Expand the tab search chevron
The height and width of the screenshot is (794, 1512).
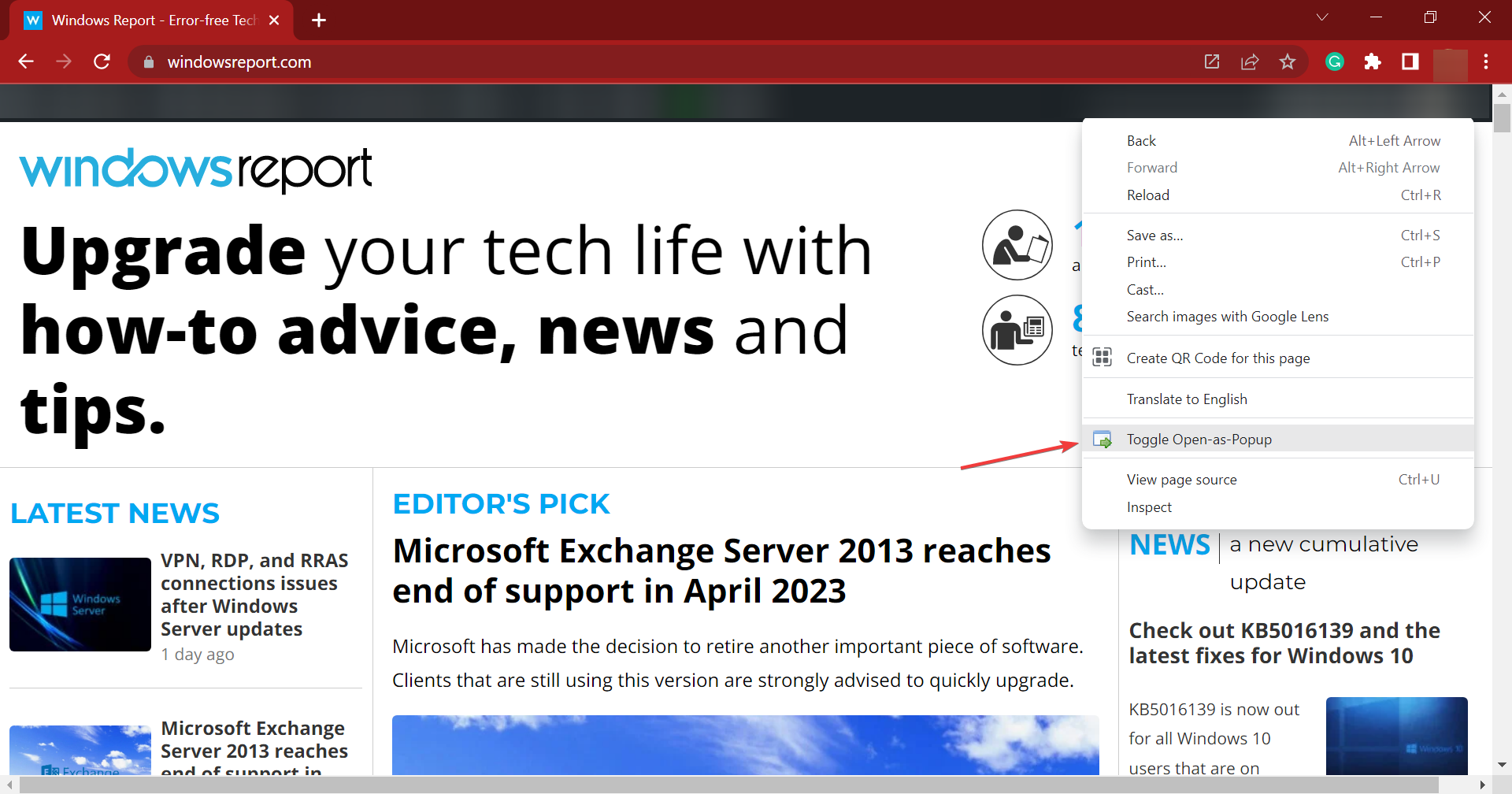(x=1322, y=17)
